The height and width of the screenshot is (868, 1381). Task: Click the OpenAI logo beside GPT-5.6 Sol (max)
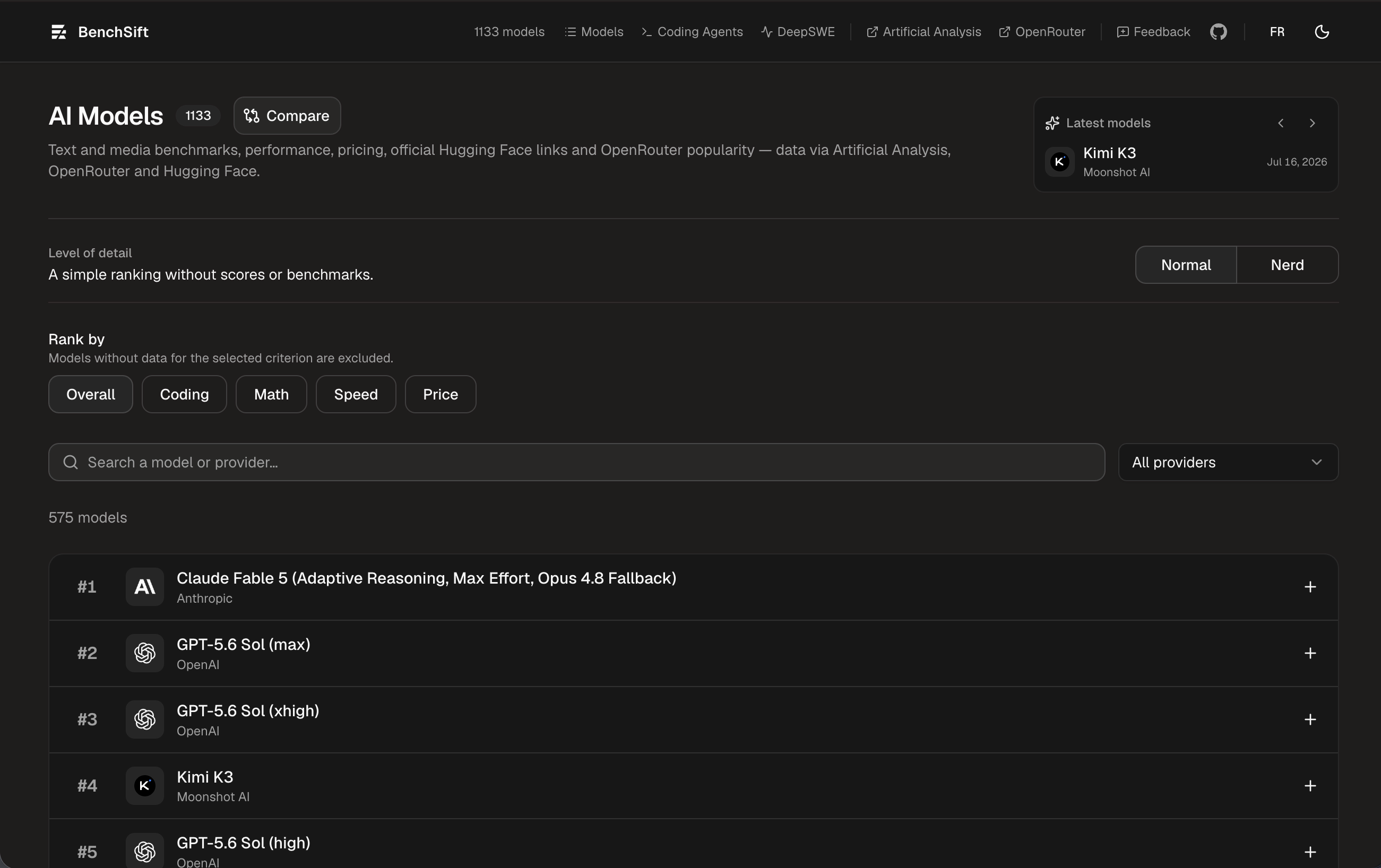click(144, 653)
